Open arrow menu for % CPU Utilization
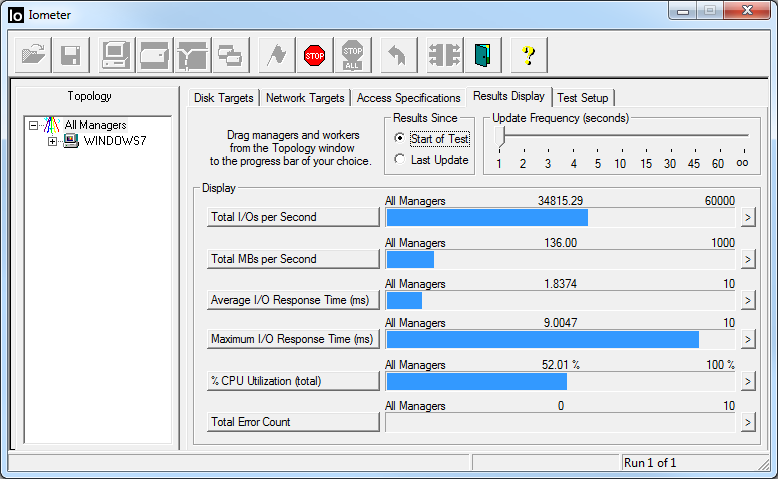 pos(748,382)
